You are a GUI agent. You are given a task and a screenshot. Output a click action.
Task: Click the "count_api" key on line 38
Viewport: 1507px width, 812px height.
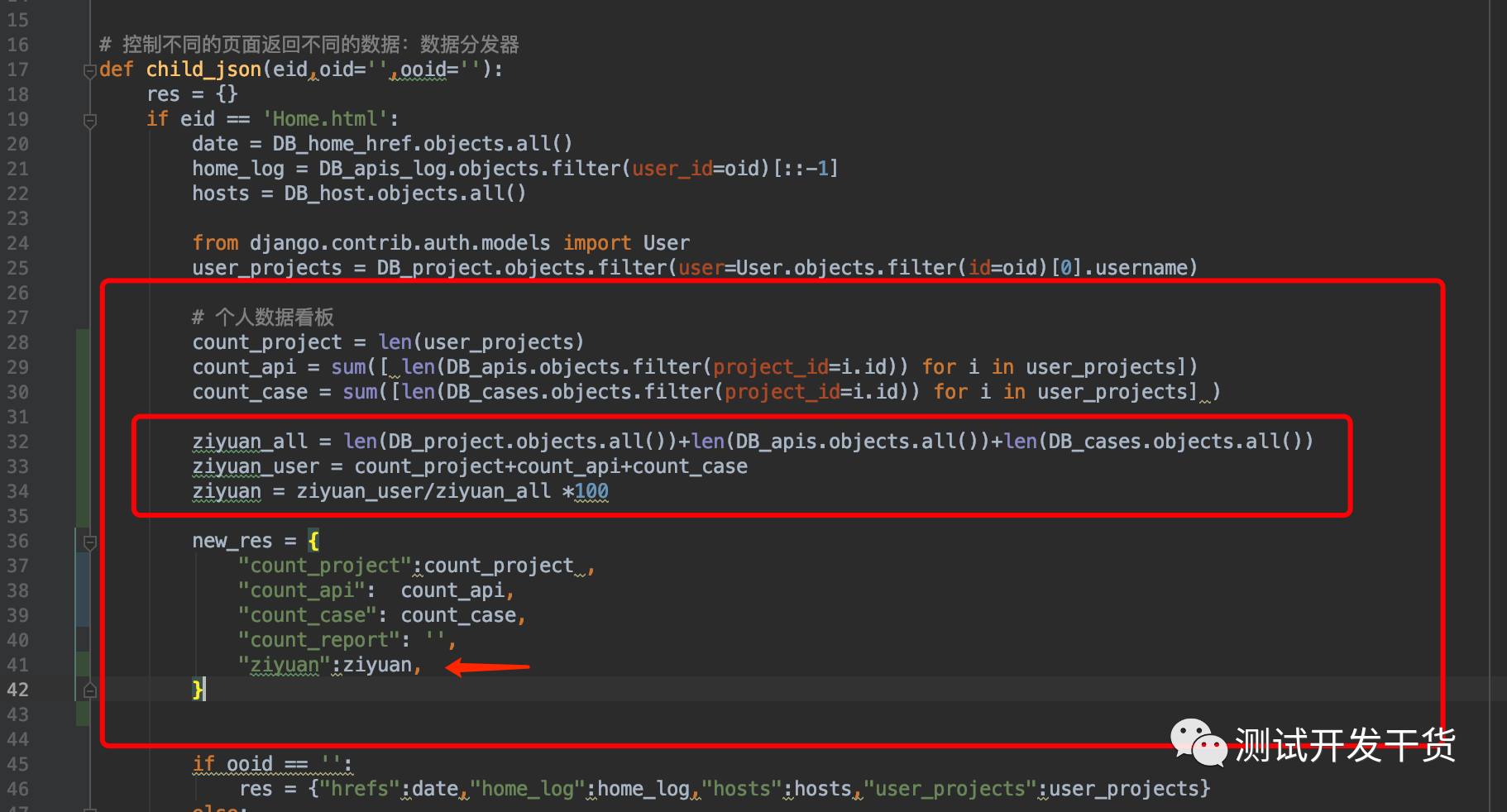[x=302, y=590]
